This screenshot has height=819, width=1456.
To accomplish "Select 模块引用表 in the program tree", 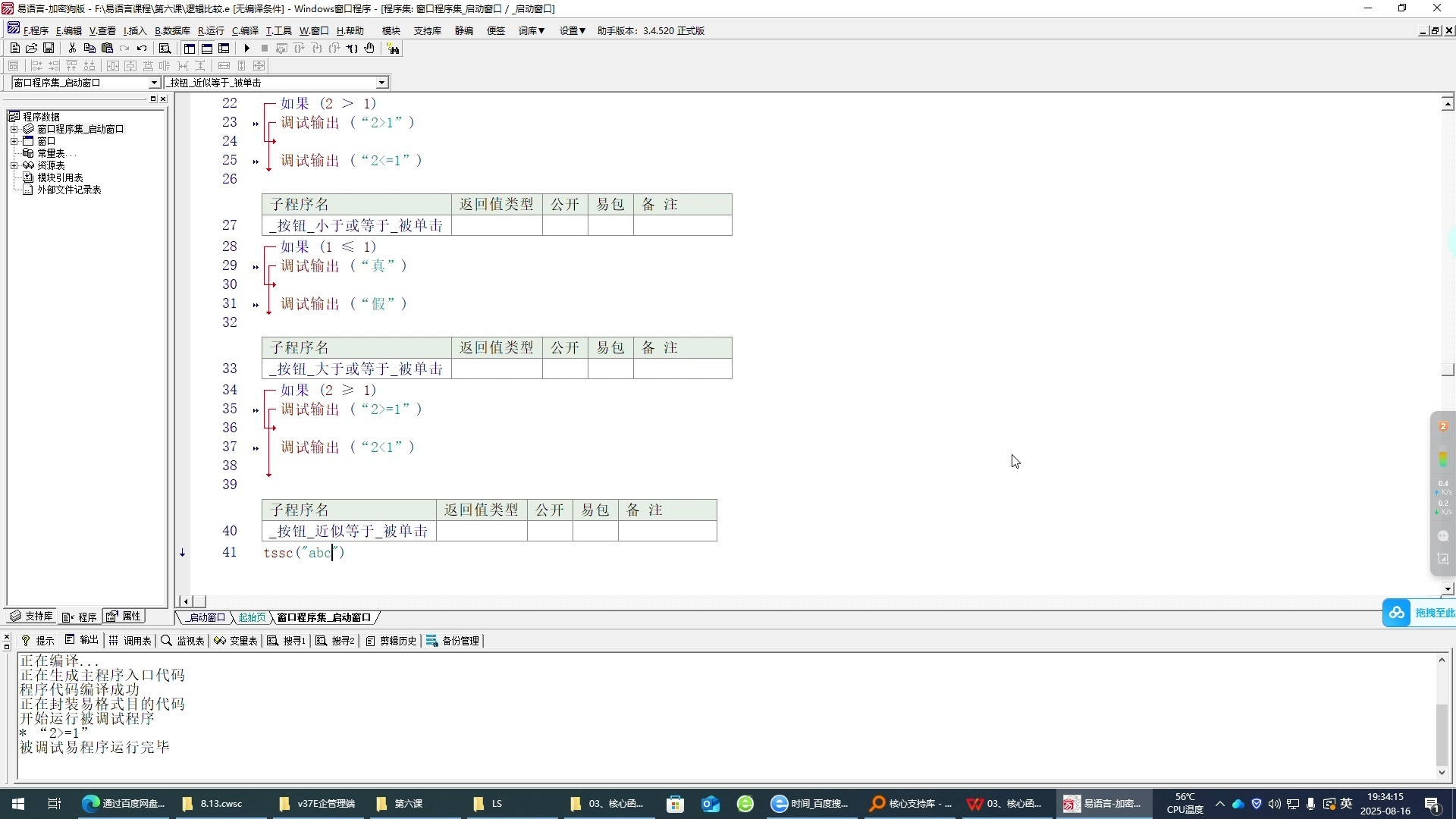I will [x=60, y=177].
